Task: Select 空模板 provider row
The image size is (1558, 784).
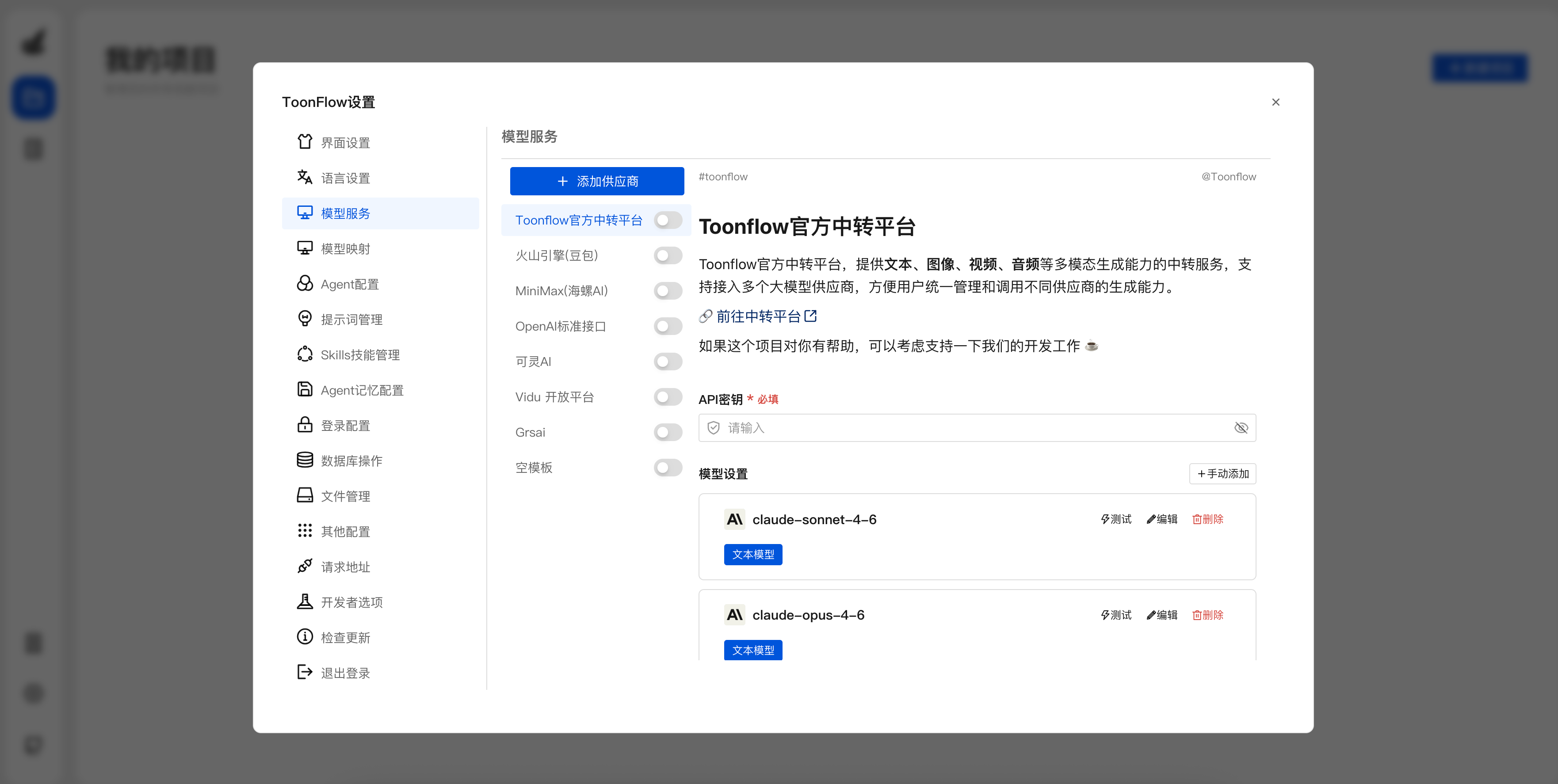Action: [596, 468]
